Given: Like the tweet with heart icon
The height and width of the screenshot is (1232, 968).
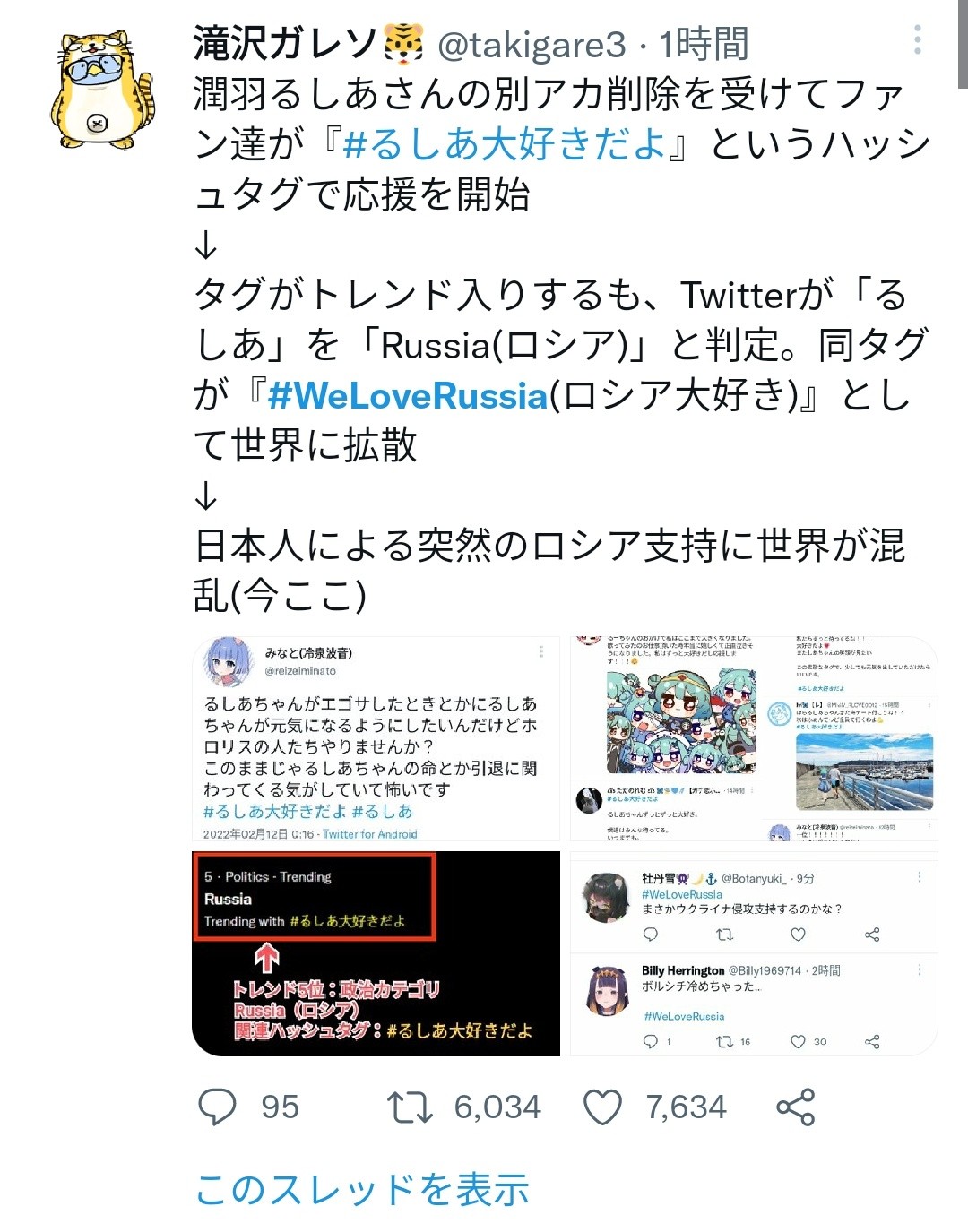Looking at the screenshot, I should (x=602, y=1107).
